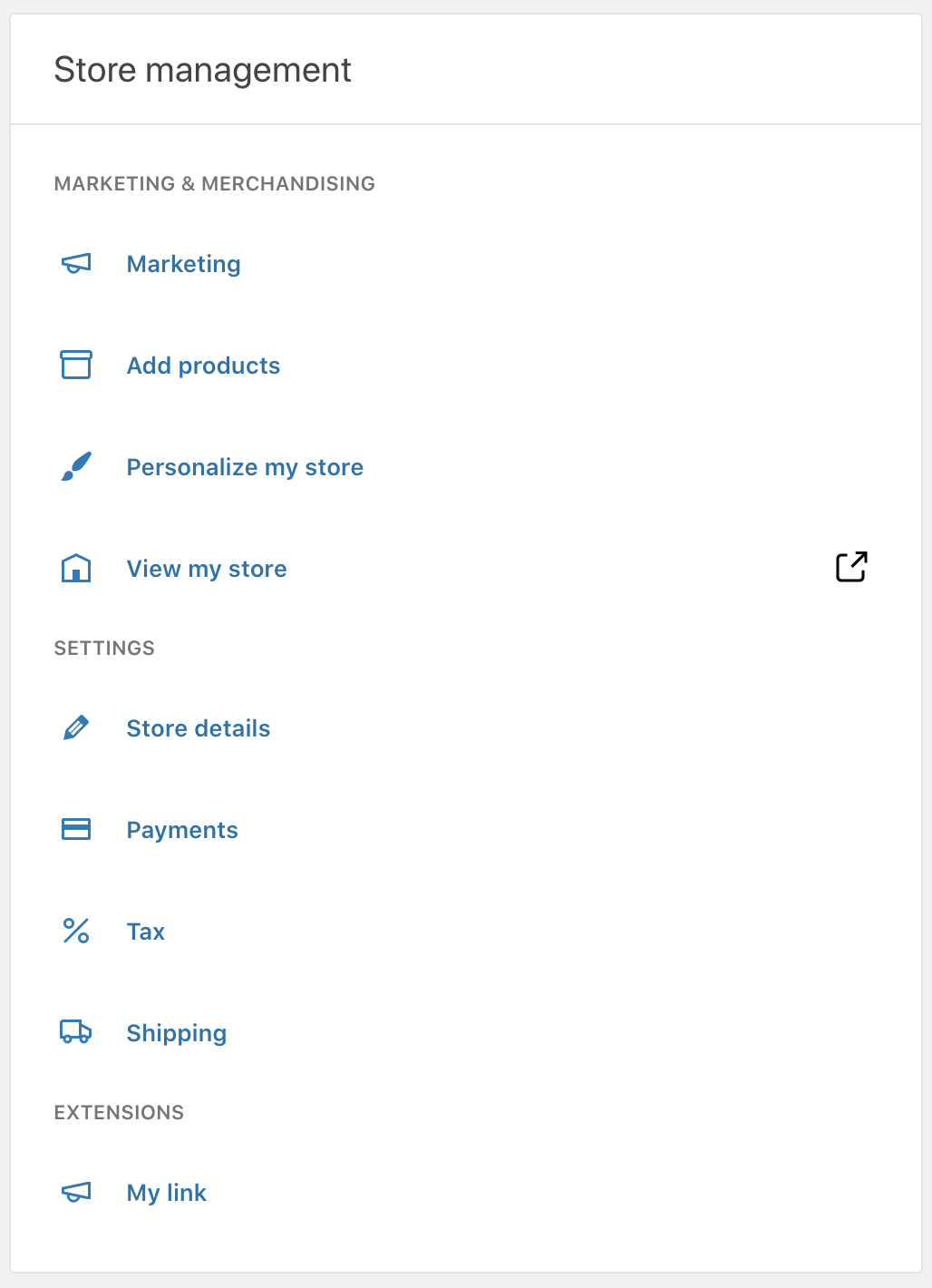Click the megaphone icon beside Marketing
This screenshot has width=932, height=1288.
pos(76,264)
